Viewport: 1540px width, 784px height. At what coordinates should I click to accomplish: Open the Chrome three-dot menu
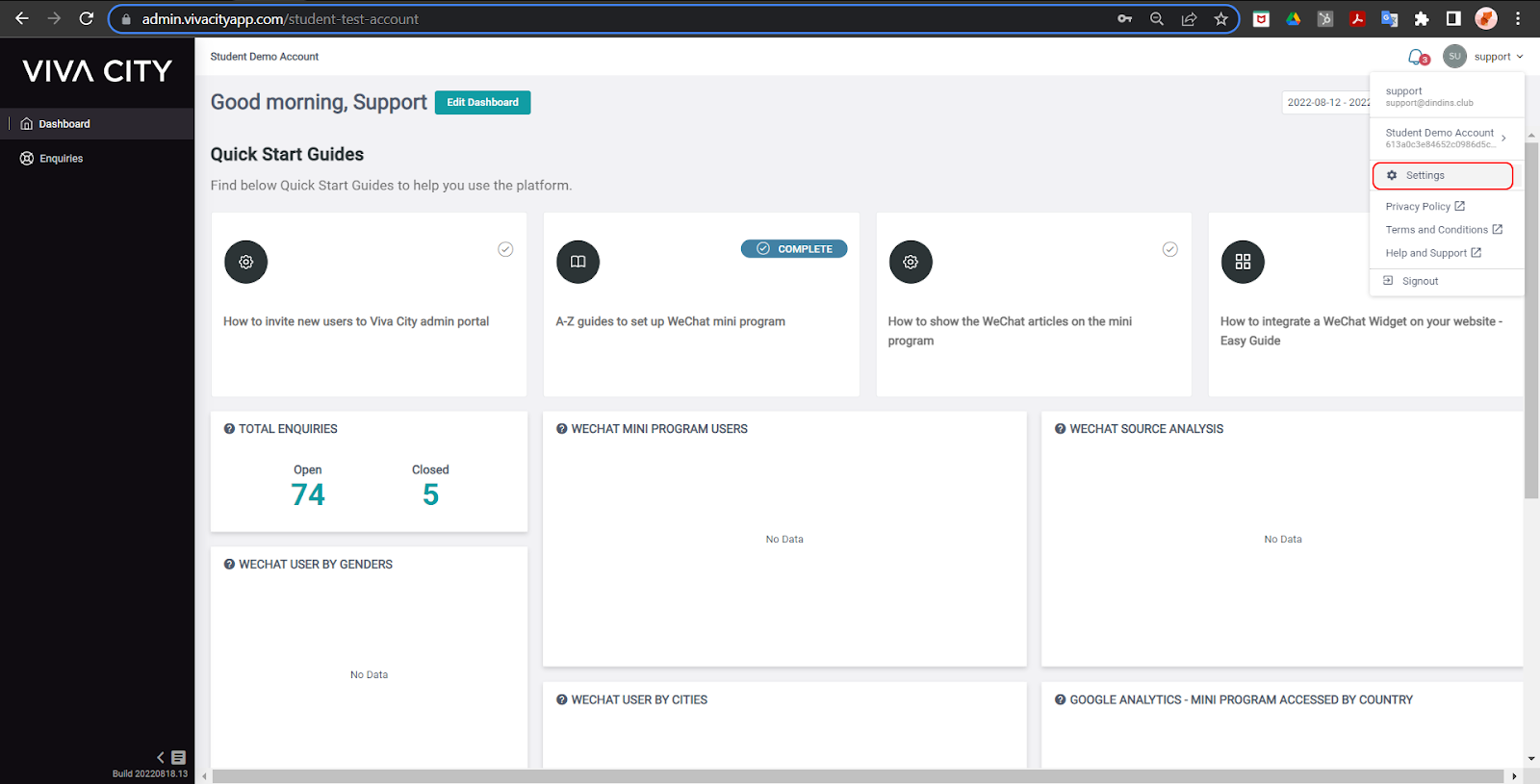(x=1518, y=18)
